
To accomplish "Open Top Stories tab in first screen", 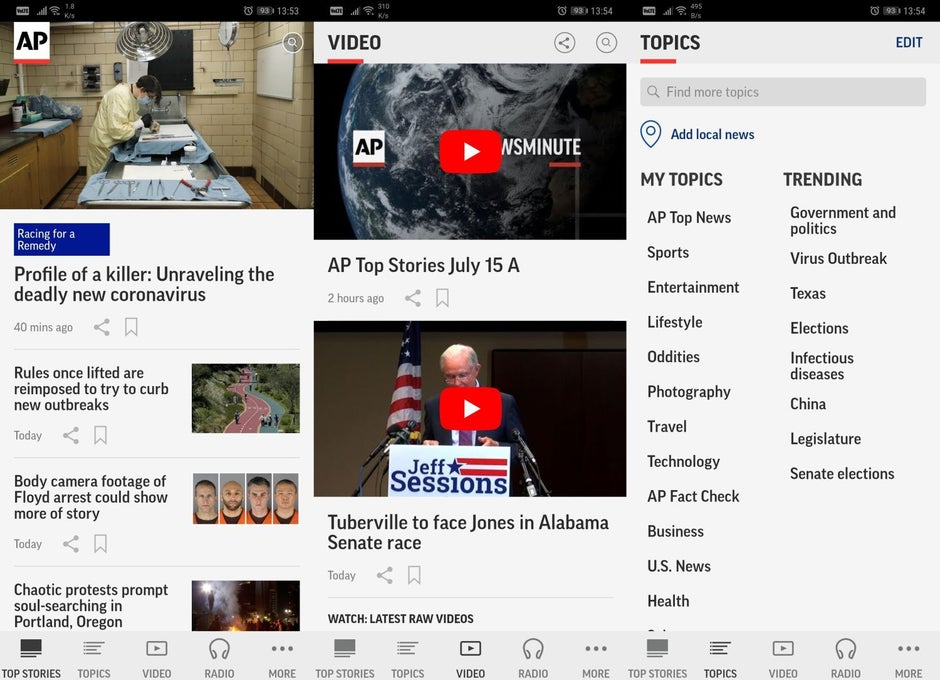I will [x=31, y=658].
